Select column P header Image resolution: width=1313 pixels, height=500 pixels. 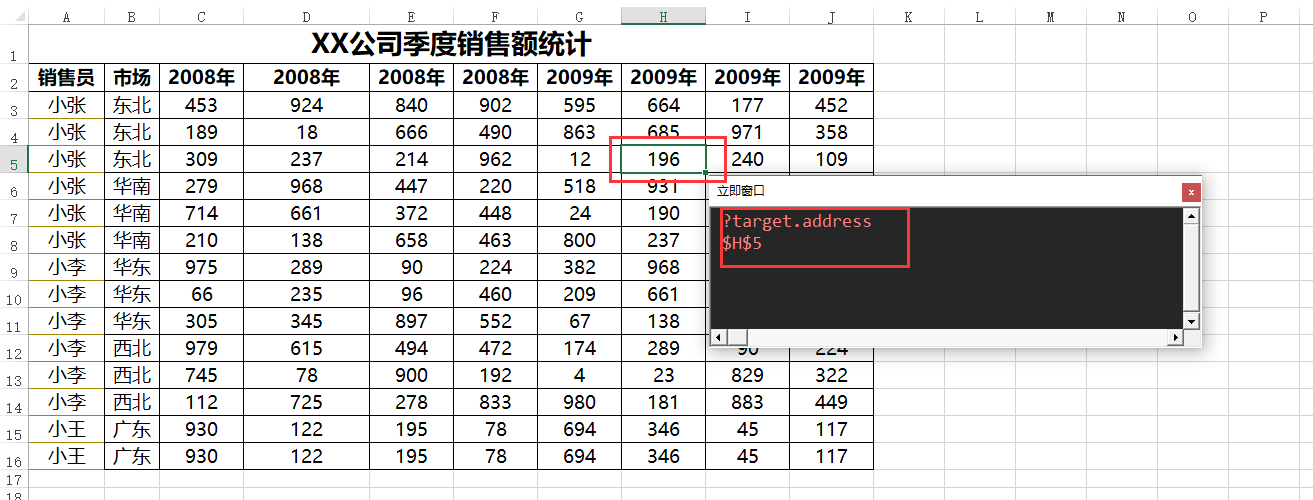pyautogui.click(x=1264, y=16)
